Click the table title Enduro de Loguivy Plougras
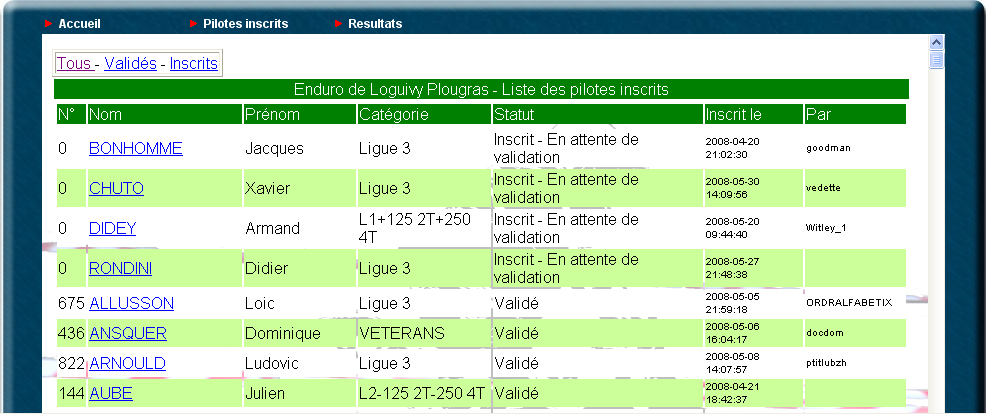 click(482, 89)
